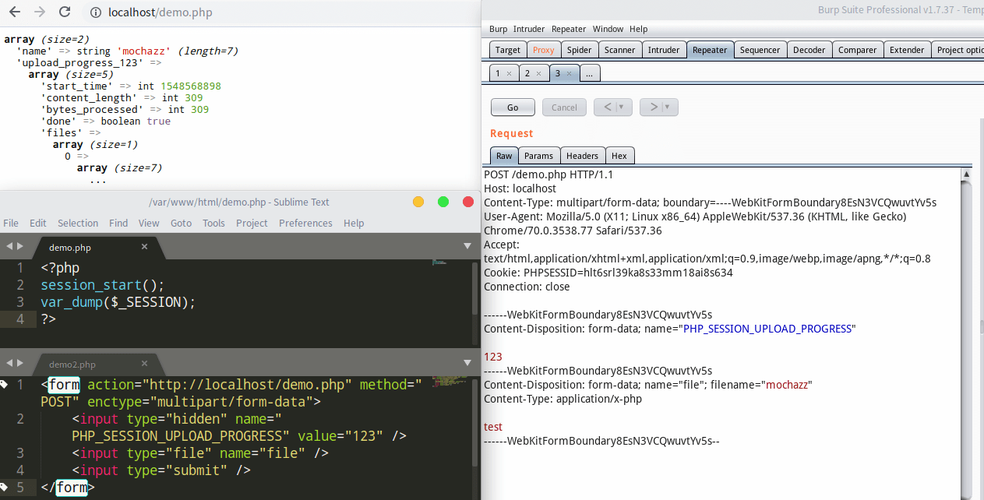Viewport: 984px width, 500px height.
Task: Select the Headers request view tab
Action: [x=582, y=156]
